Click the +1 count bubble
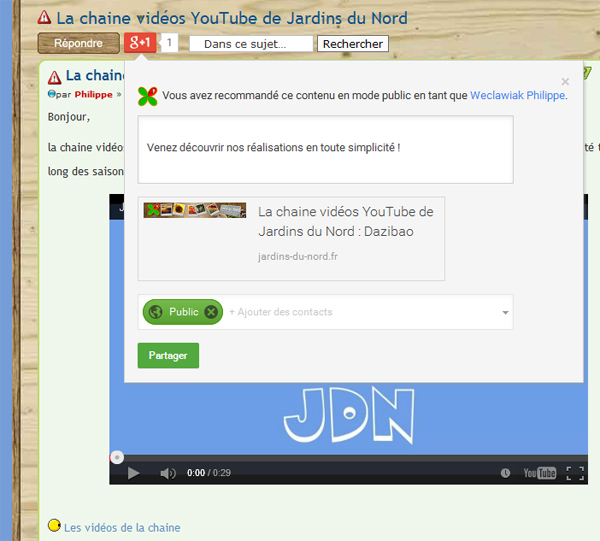Viewport: 600px width, 541px height. click(169, 43)
